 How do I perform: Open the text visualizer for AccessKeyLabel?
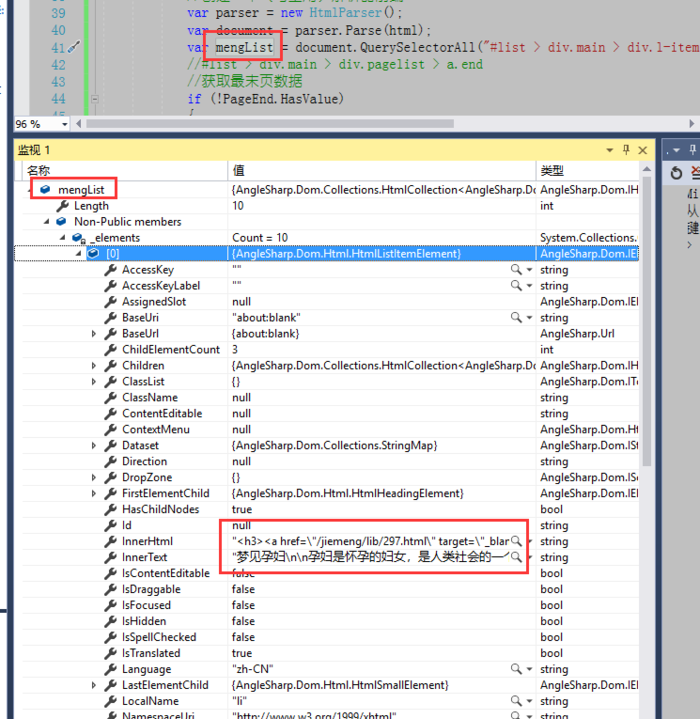tap(516, 286)
